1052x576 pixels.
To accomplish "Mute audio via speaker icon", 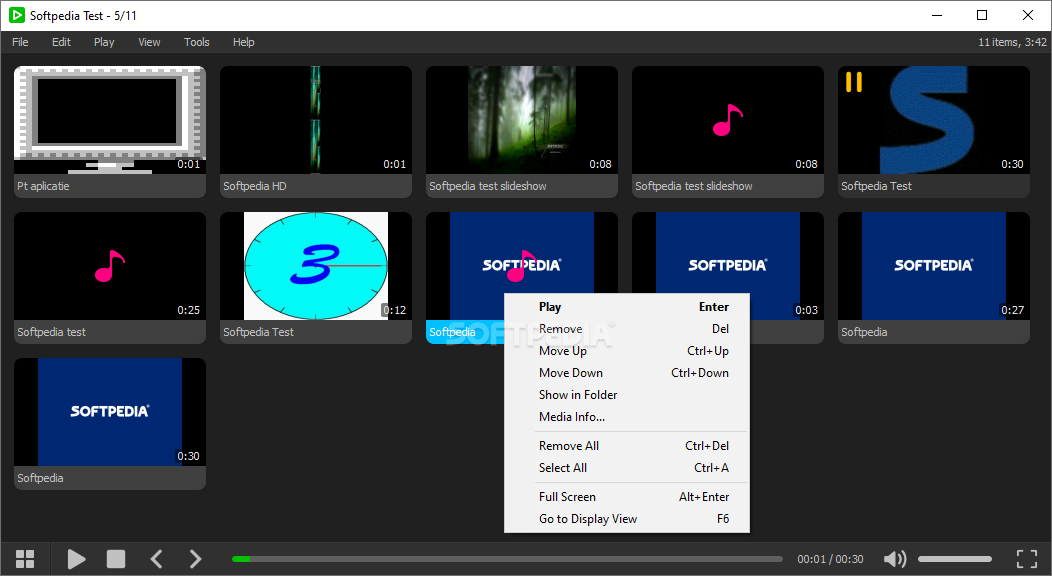I will [x=895, y=559].
